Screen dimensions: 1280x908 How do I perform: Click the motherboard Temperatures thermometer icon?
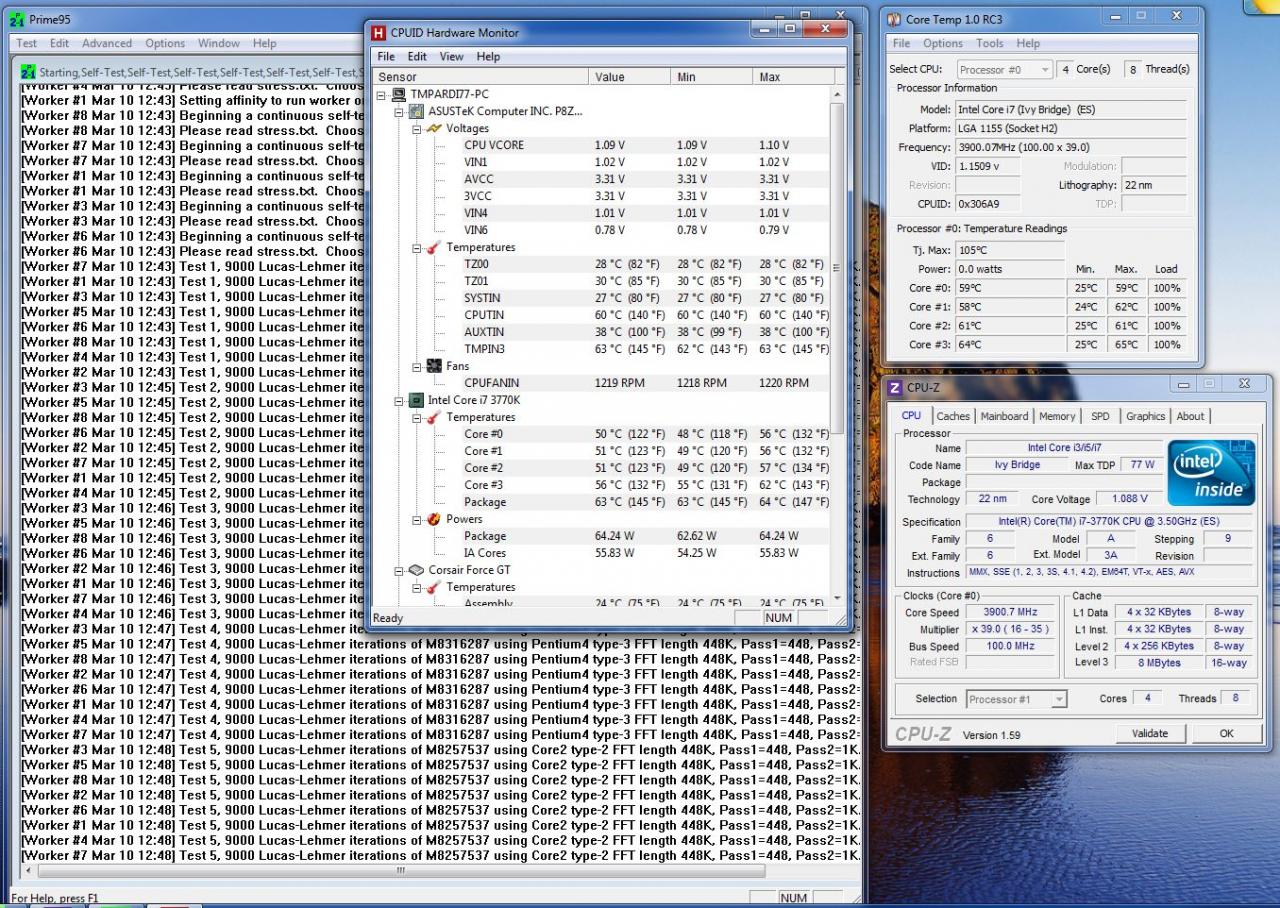point(434,247)
